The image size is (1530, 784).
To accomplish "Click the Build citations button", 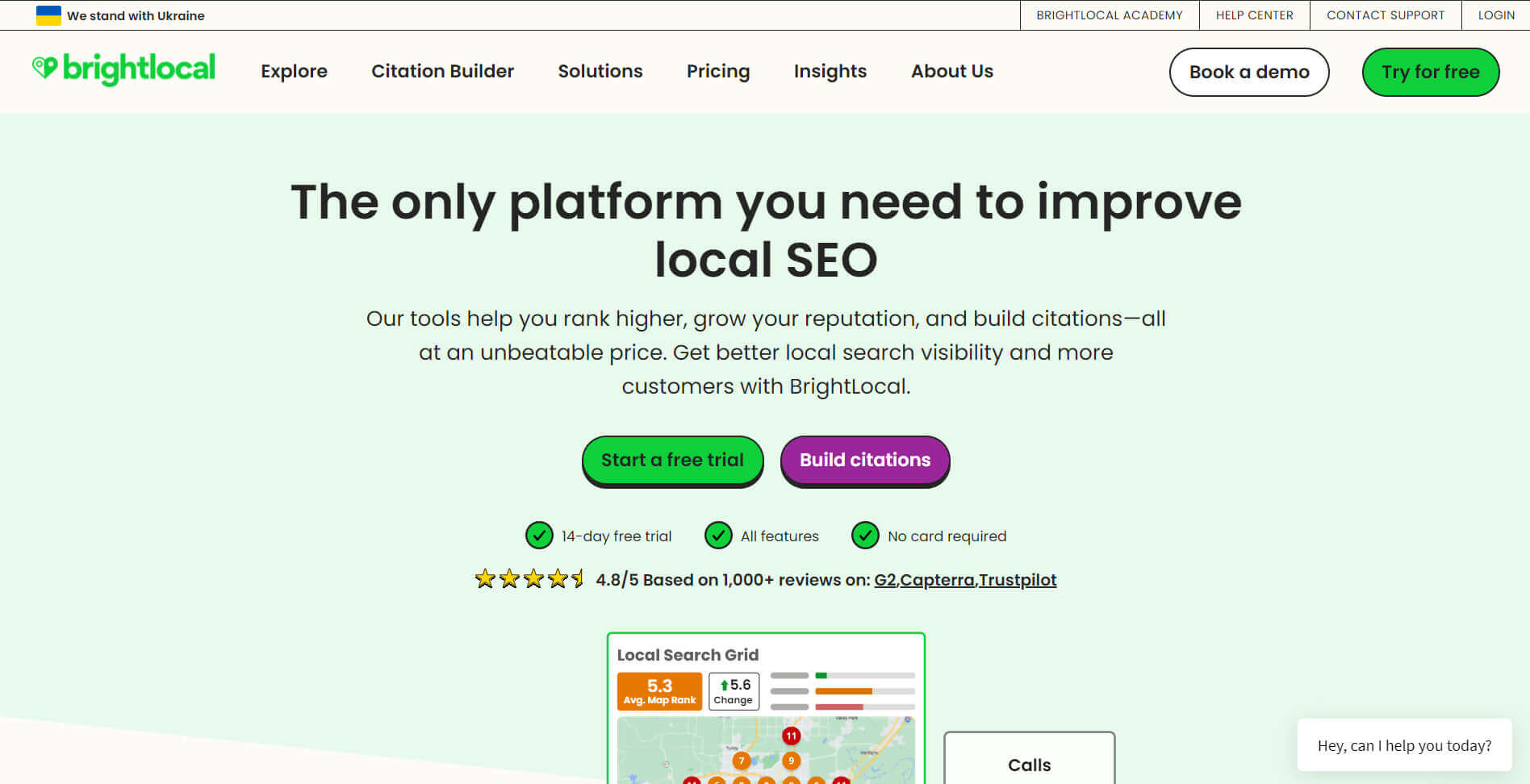I will (x=865, y=461).
